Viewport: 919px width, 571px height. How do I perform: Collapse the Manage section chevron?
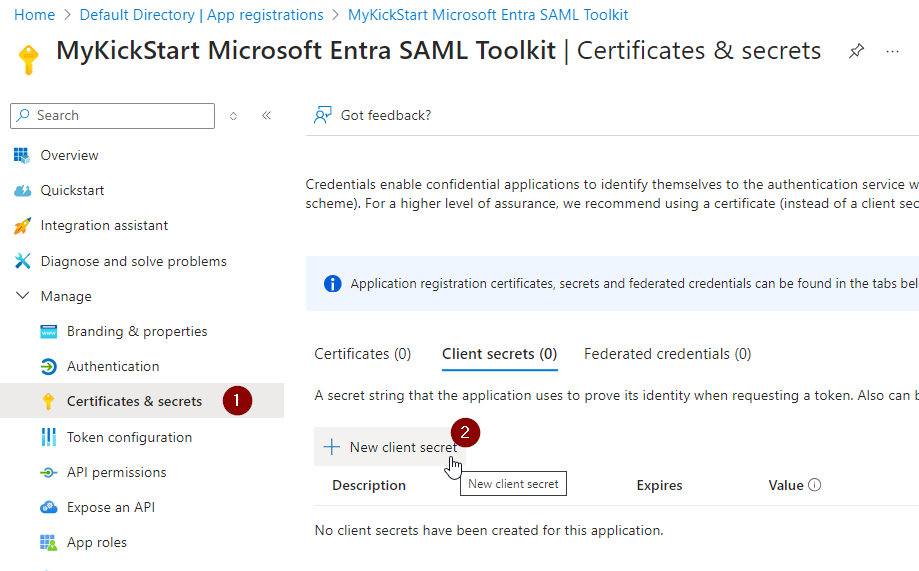click(22, 296)
